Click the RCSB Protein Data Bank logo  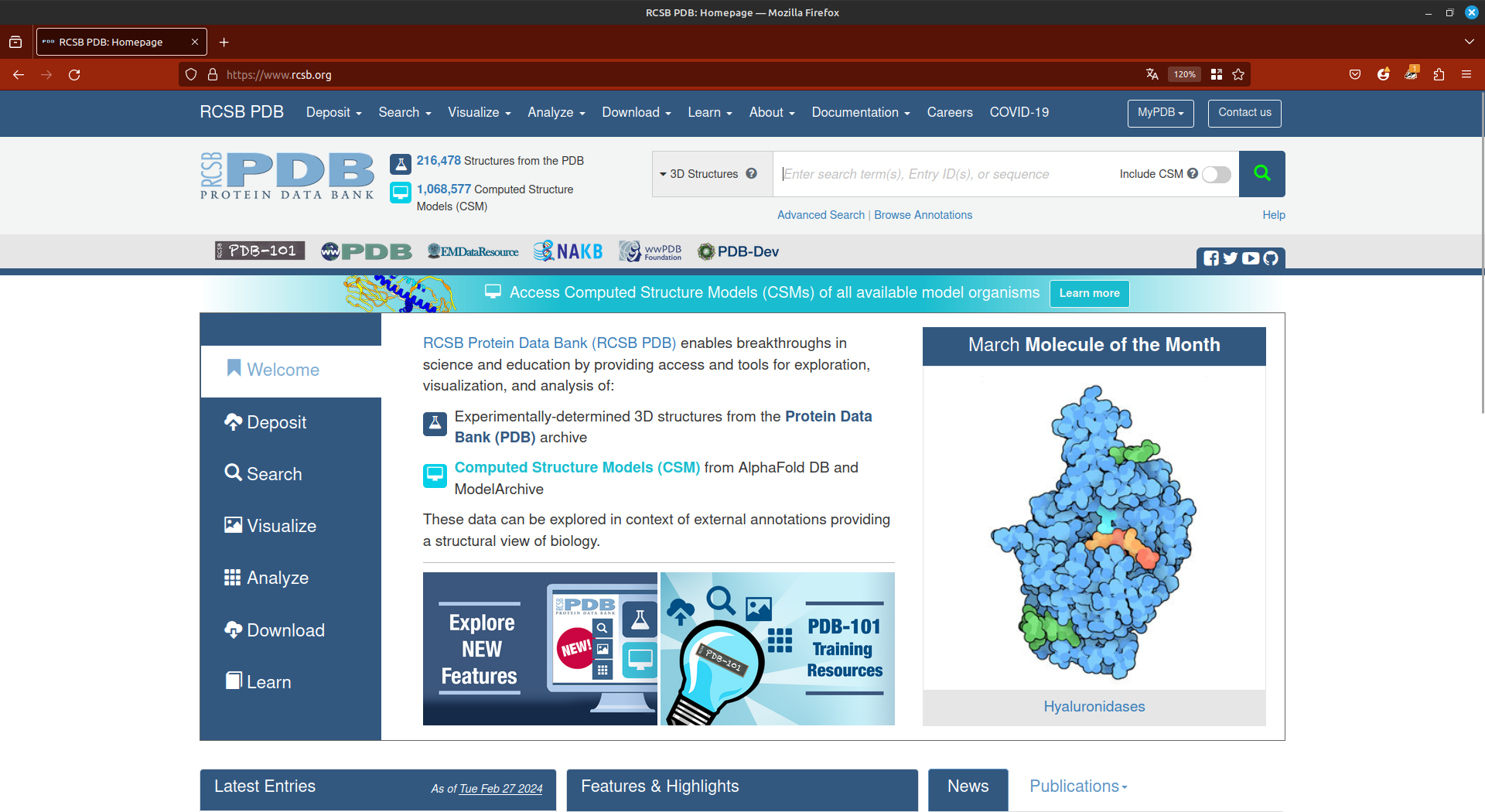[287, 176]
